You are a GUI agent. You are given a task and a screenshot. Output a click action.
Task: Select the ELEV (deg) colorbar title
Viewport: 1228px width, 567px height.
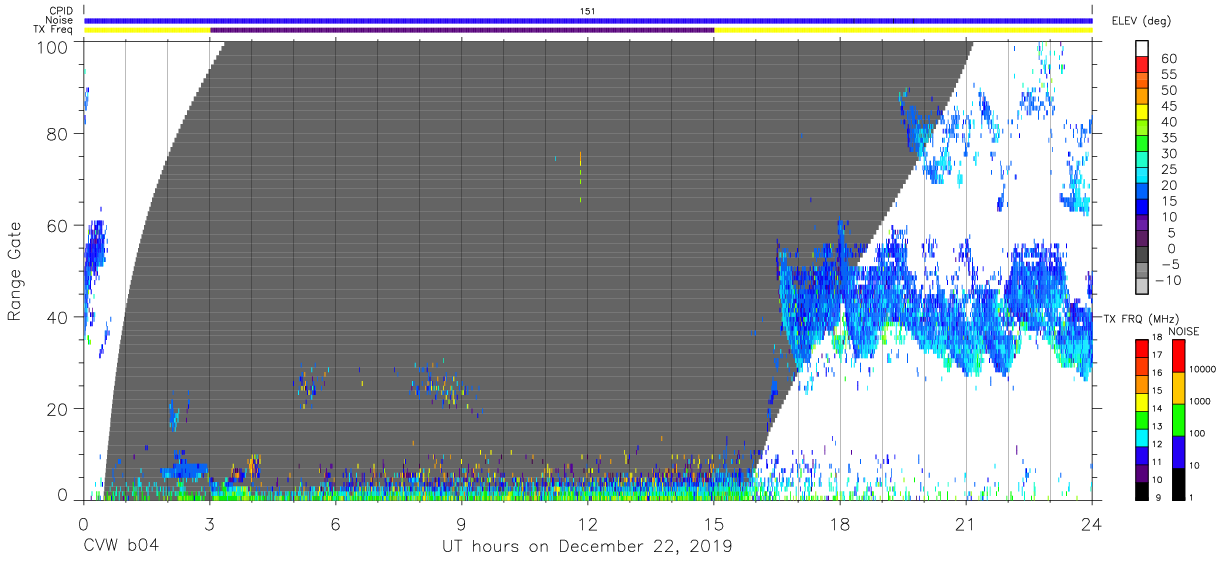1141,21
